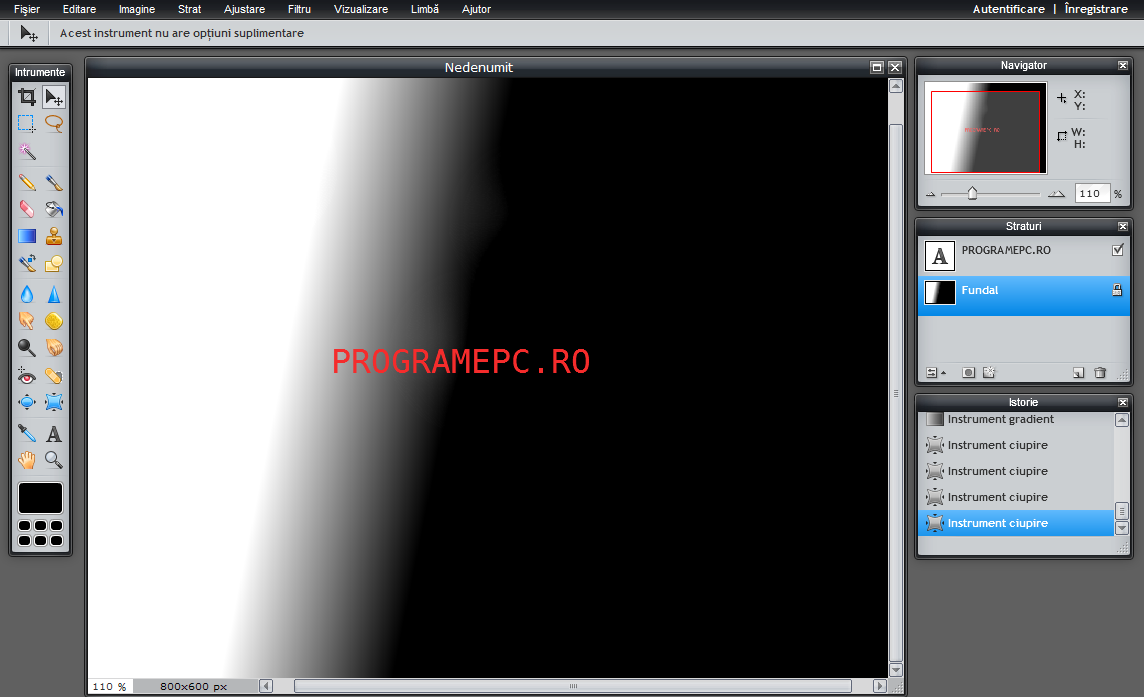
Task: Select the Burn hand tool
Action: pyautogui.click(x=54, y=348)
